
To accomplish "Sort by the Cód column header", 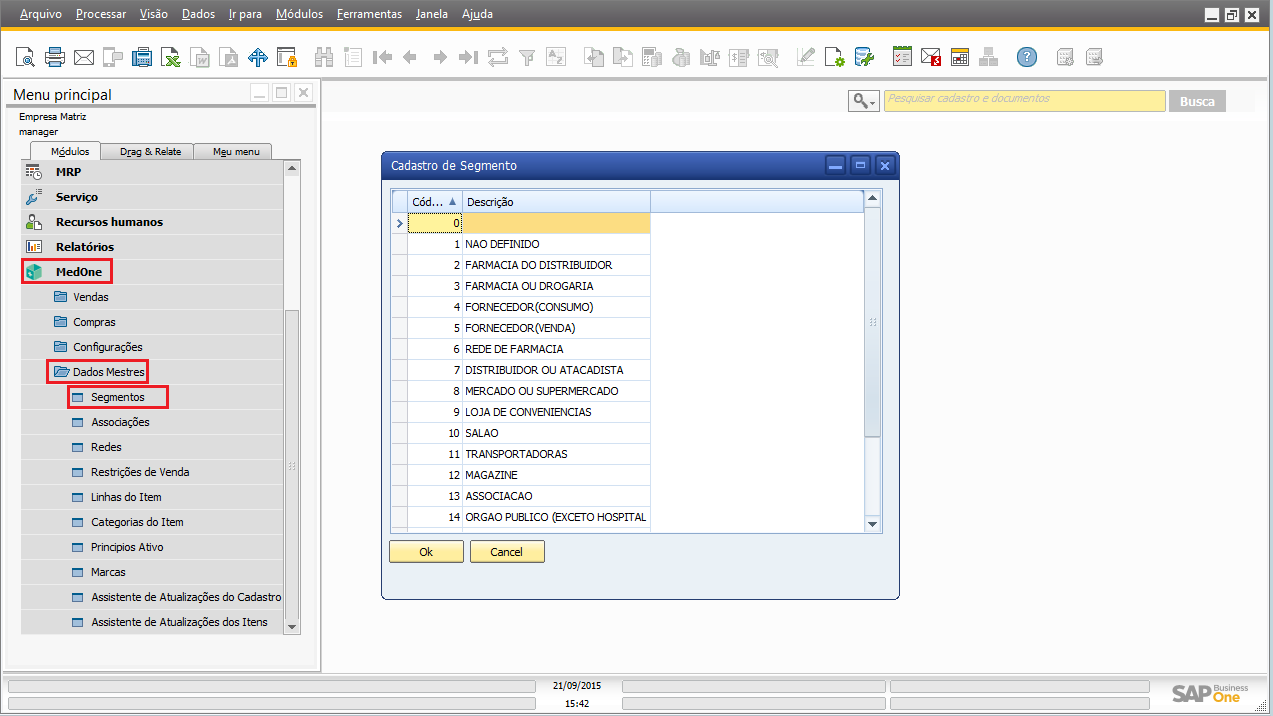I will coord(435,202).
